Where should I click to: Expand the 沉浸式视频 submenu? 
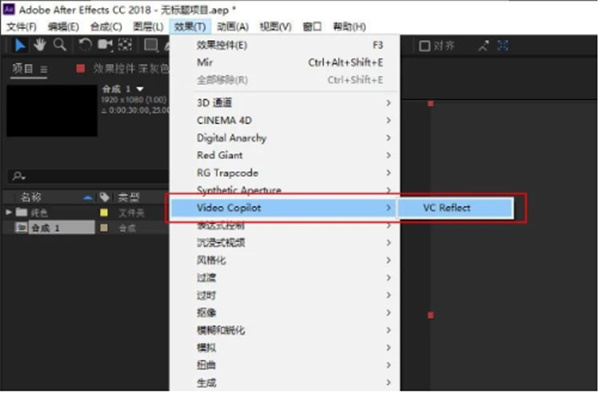(285, 243)
